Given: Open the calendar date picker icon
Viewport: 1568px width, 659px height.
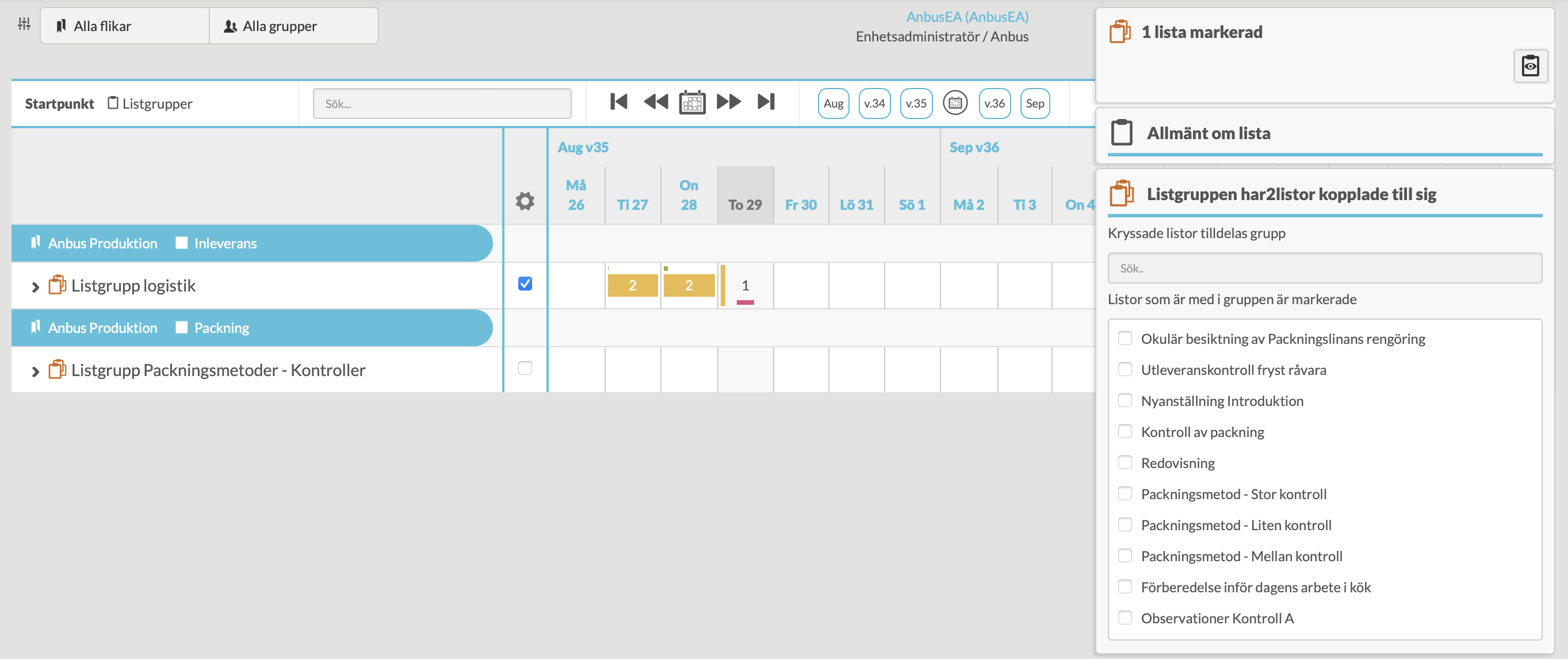Looking at the screenshot, I should 692,102.
